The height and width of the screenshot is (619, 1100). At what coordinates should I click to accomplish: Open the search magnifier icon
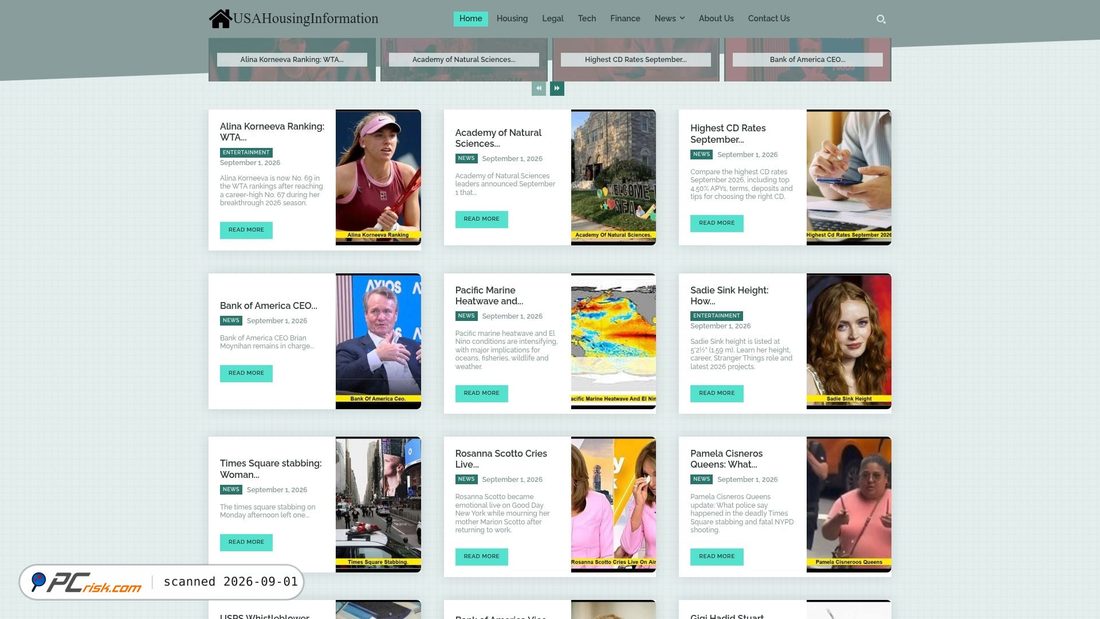(881, 19)
